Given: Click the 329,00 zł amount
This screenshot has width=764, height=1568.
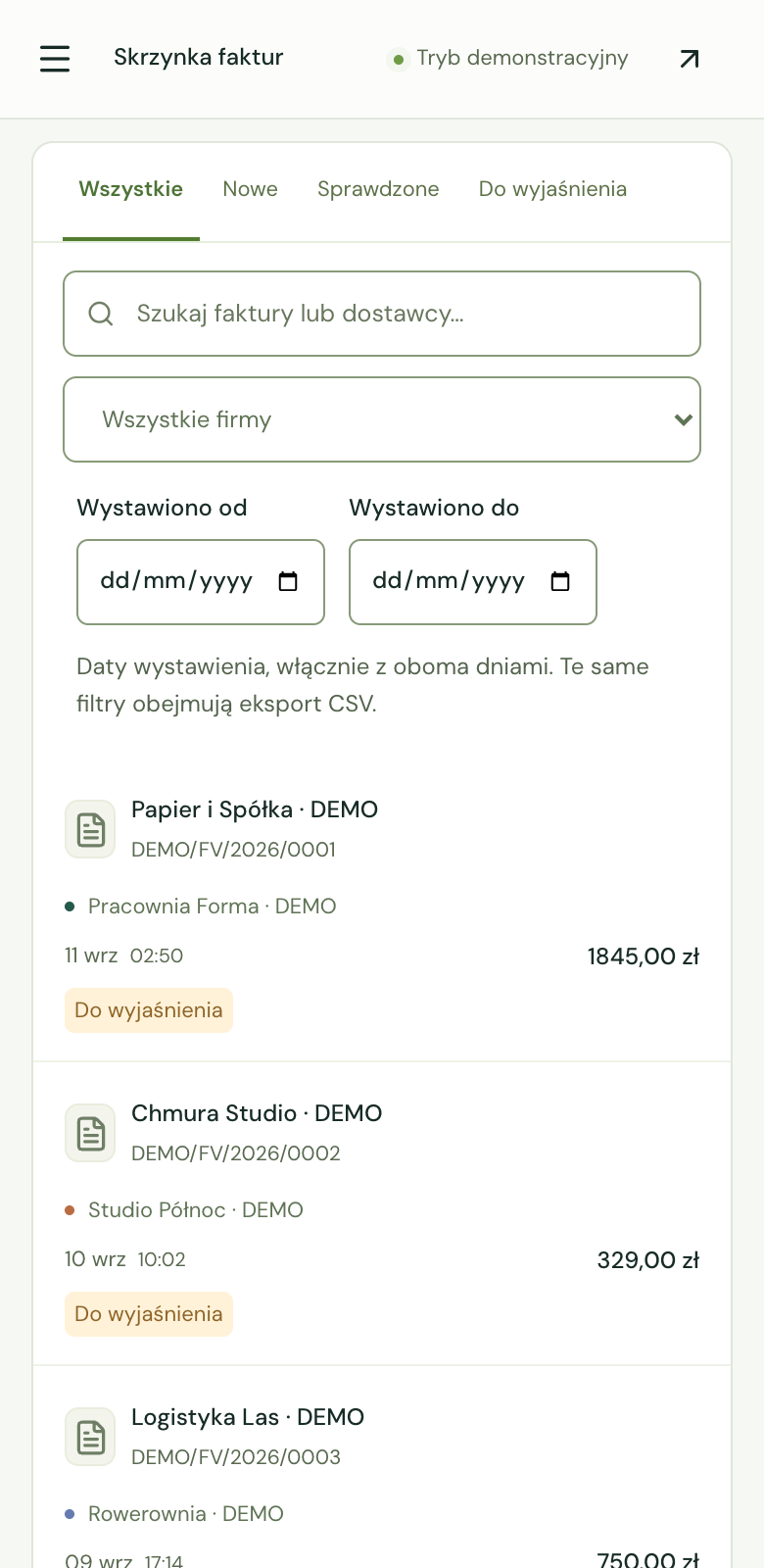Looking at the screenshot, I should [648, 1260].
